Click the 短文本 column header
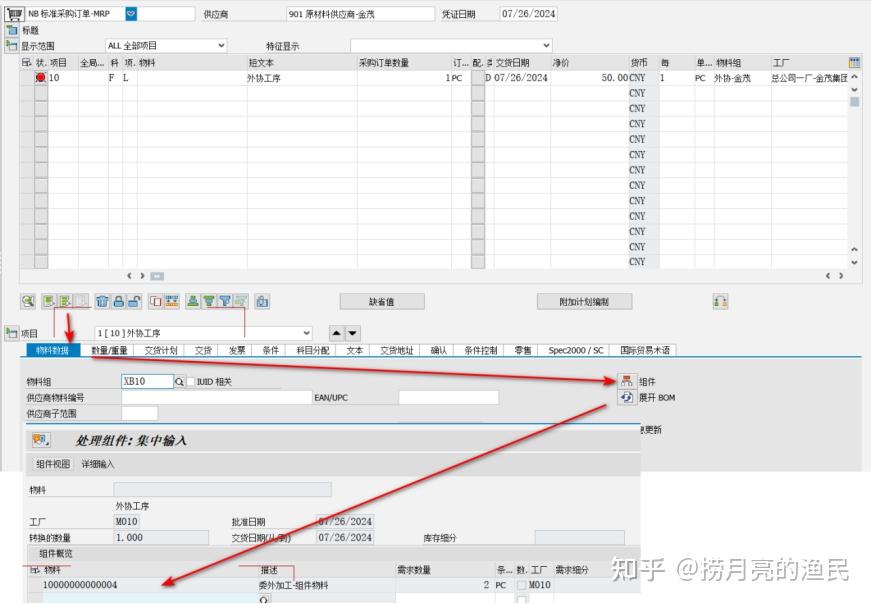Image resolution: width=871 pixels, height=604 pixels. 302,62
